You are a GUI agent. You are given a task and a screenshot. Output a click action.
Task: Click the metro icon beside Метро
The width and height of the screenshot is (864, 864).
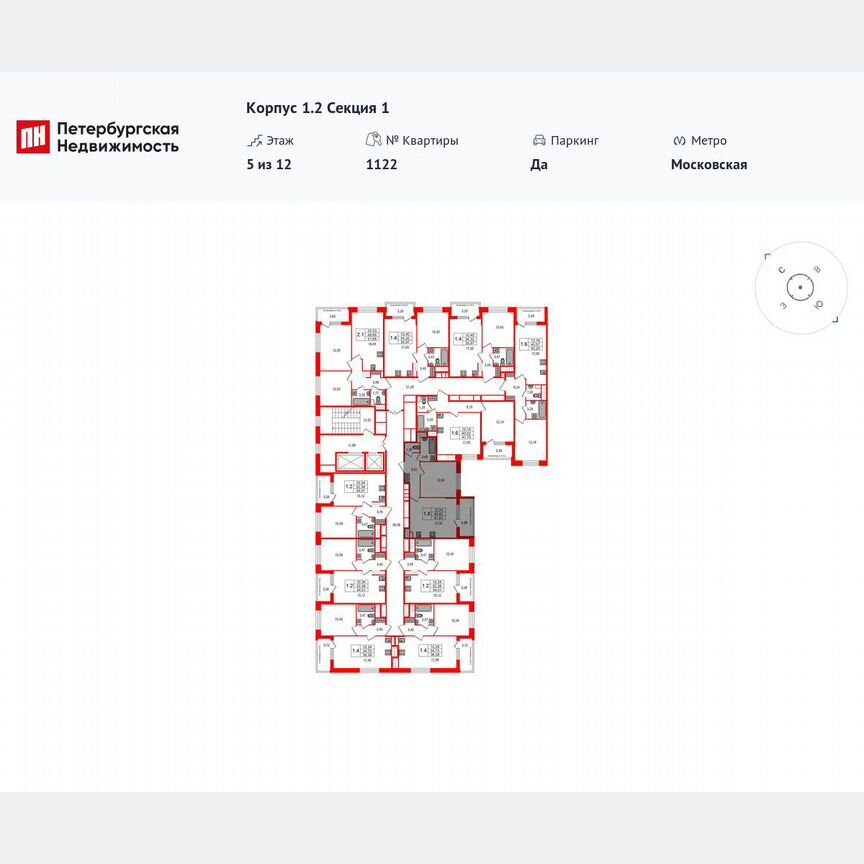(679, 141)
